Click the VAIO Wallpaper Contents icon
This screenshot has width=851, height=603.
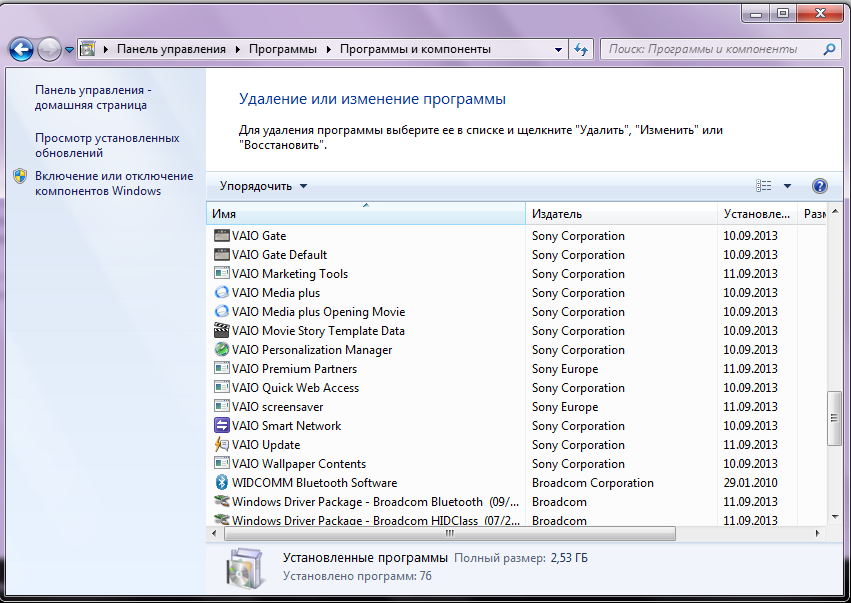221,464
